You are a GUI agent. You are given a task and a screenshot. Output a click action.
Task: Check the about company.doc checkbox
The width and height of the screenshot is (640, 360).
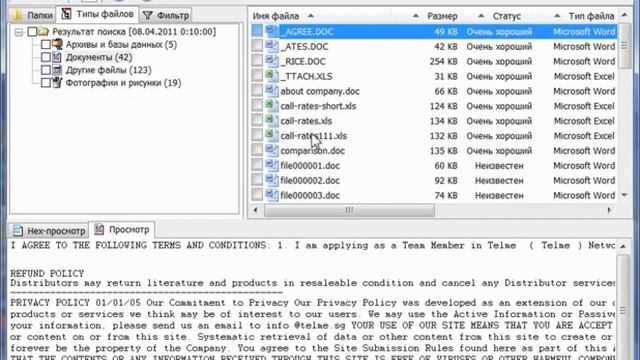click(257, 91)
